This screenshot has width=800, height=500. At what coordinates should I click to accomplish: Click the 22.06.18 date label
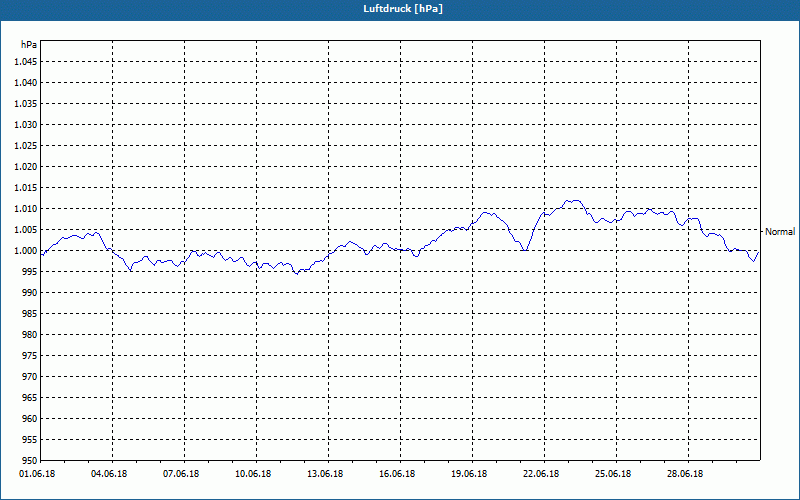pyautogui.click(x=541, y=474)
